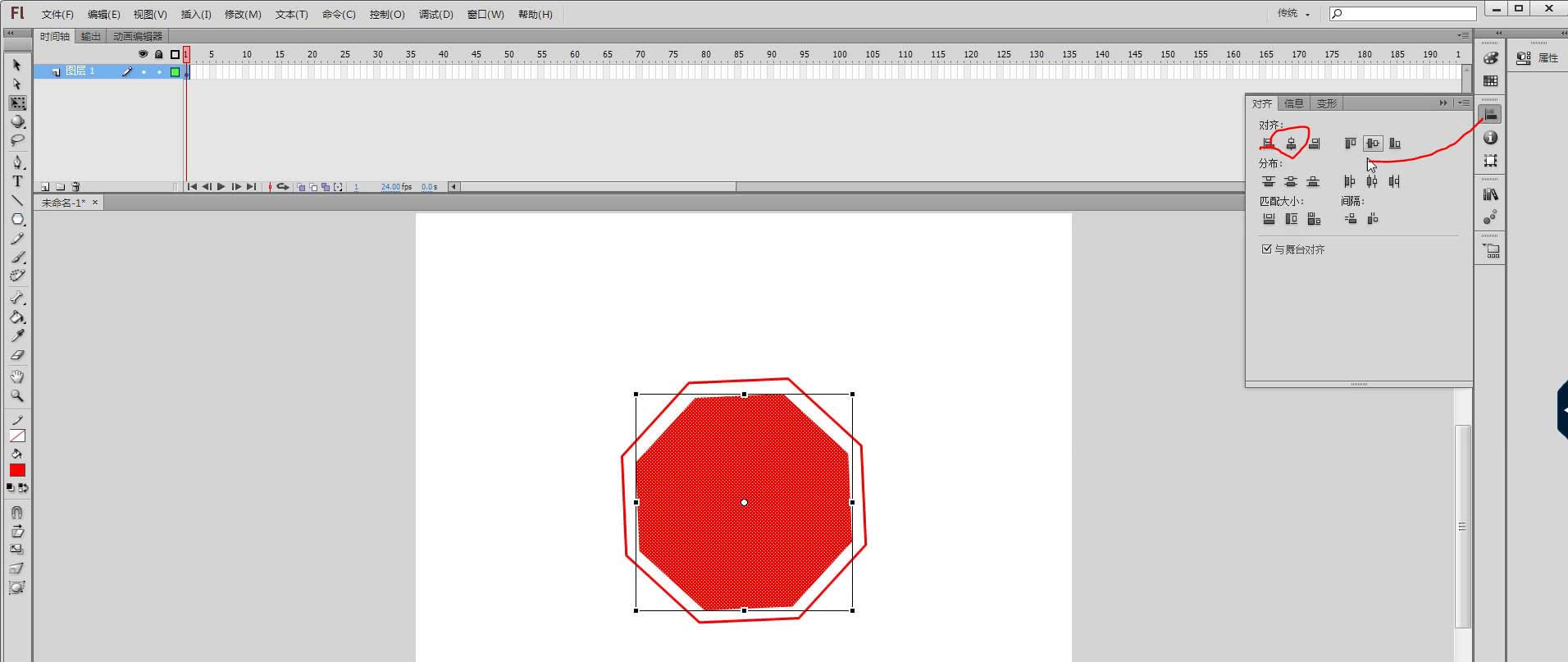1568x662 pixels.
Task: Open the 属性 panel
Action: click(x=1538, y=58)
